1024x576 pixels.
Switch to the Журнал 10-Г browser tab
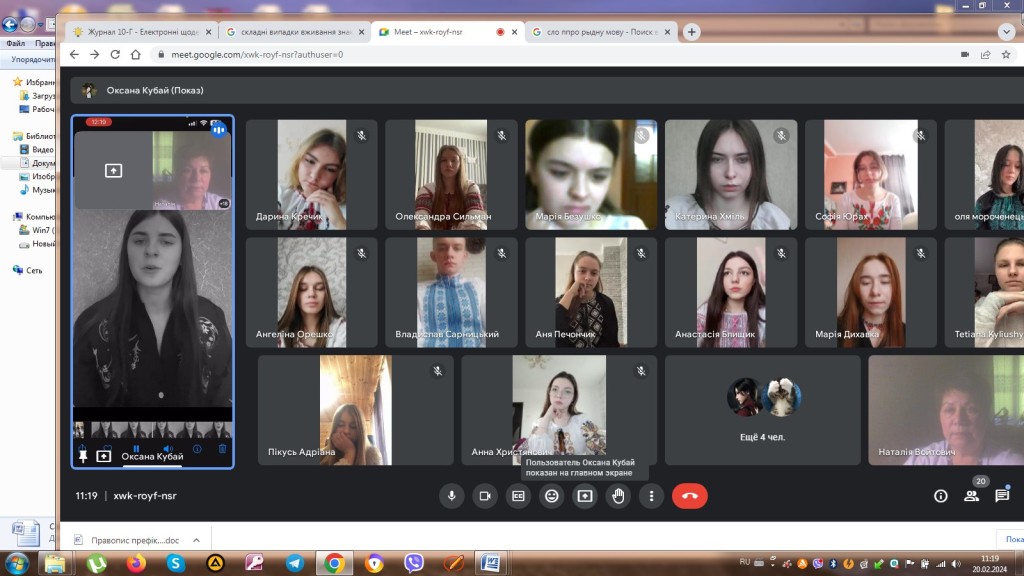click(140, 32)
